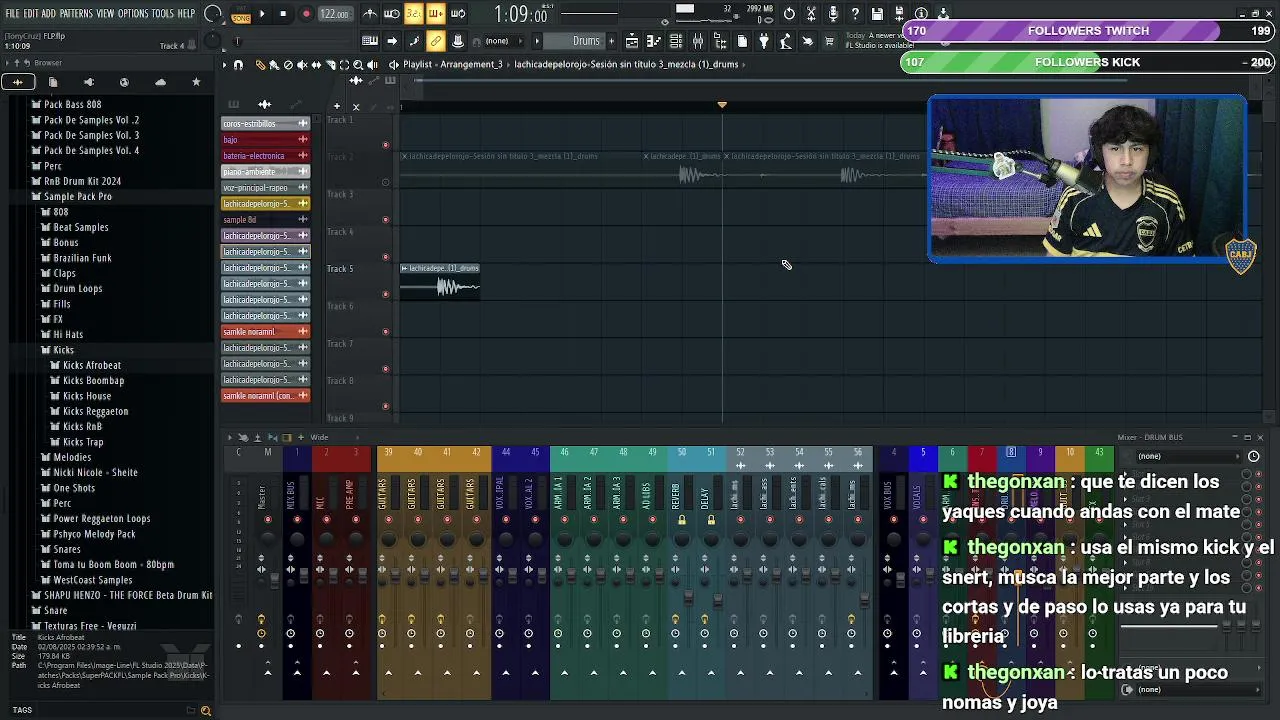Show audio clips in picker panel
Screen dimensions: 1280x720
(264, 104)
